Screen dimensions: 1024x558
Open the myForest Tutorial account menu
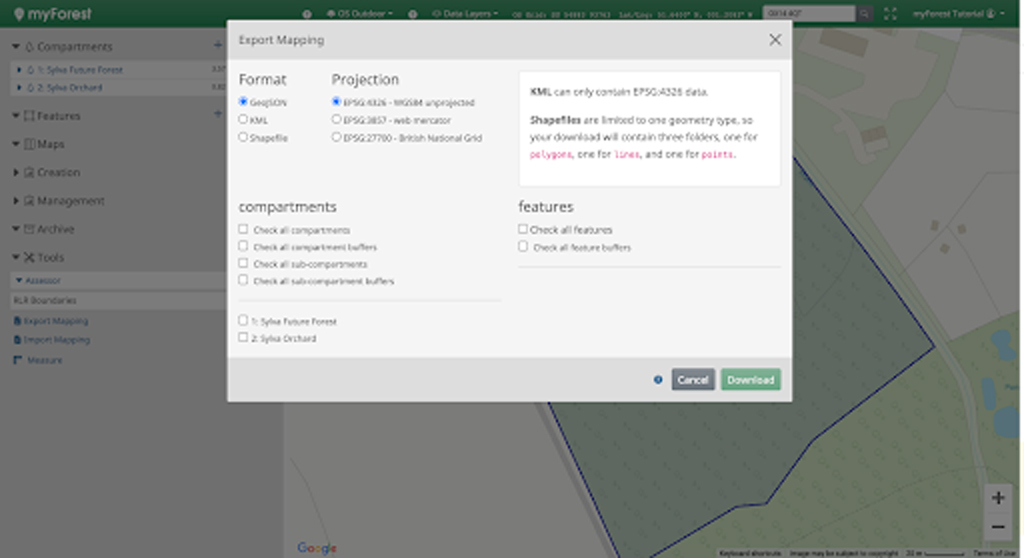[958, 14]
